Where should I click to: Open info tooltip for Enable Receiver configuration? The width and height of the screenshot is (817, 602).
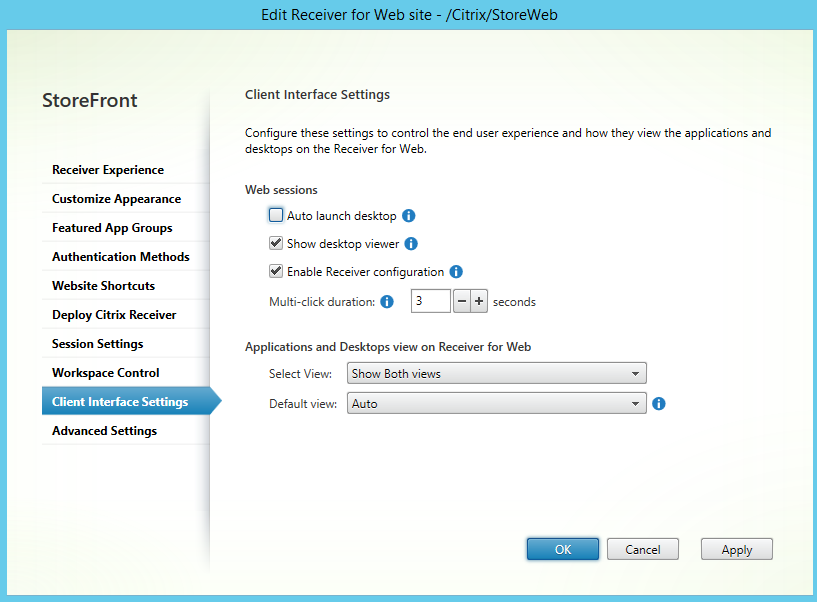pos(456,272)
